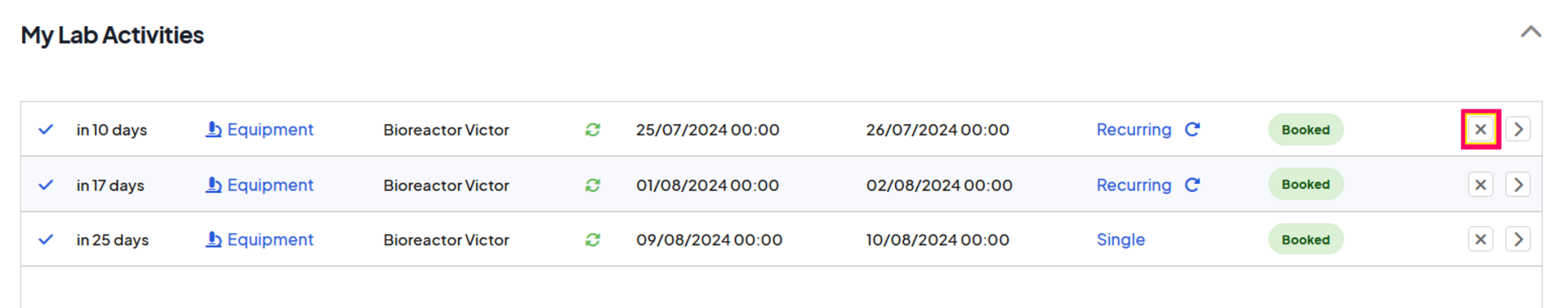Cancel the 09/08/2024 booking with X icon
This screenshot has height=308, width=1568.
1480,239
